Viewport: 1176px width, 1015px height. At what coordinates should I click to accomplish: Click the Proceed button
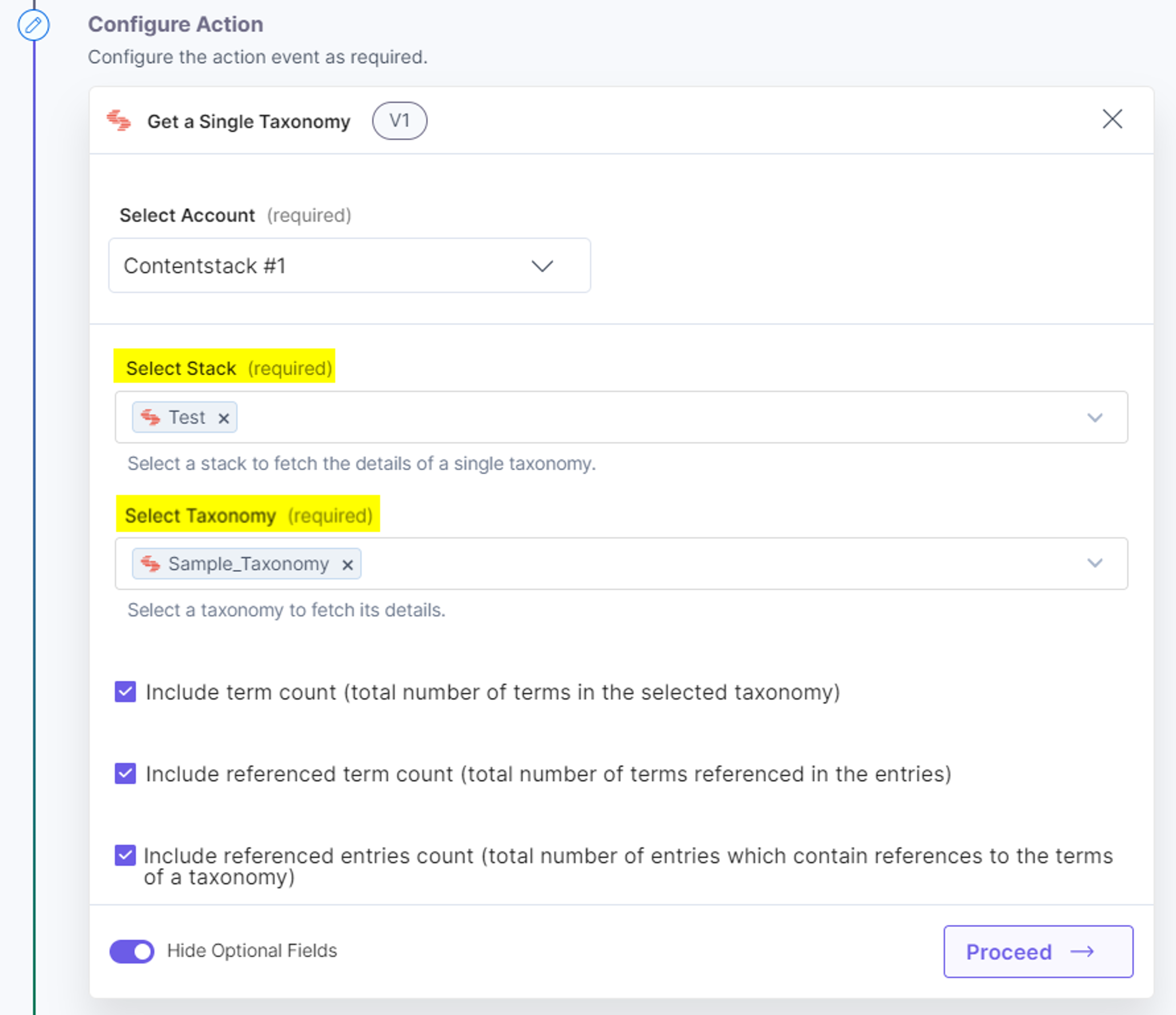(x=1038, y=952)
